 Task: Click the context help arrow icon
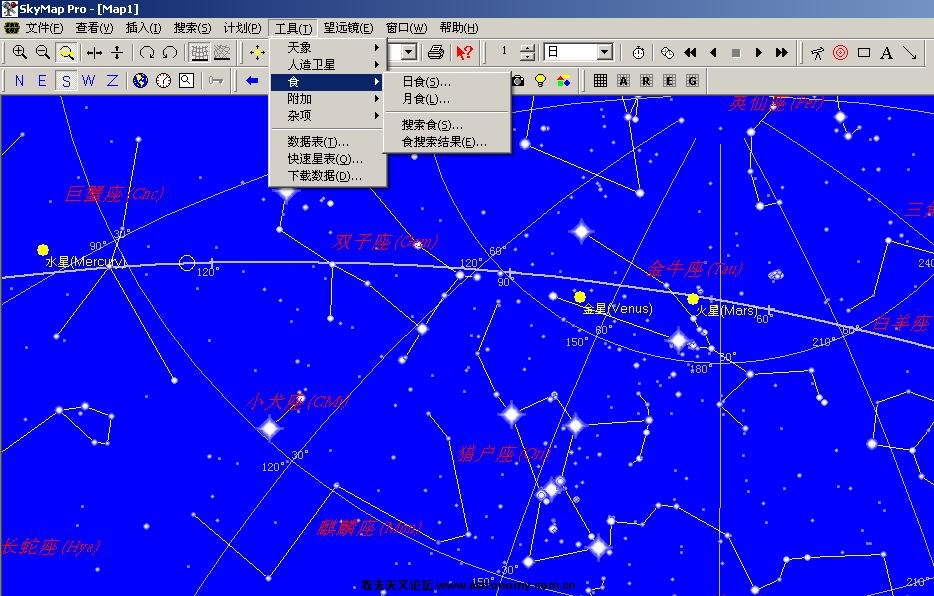click(464, 52)
